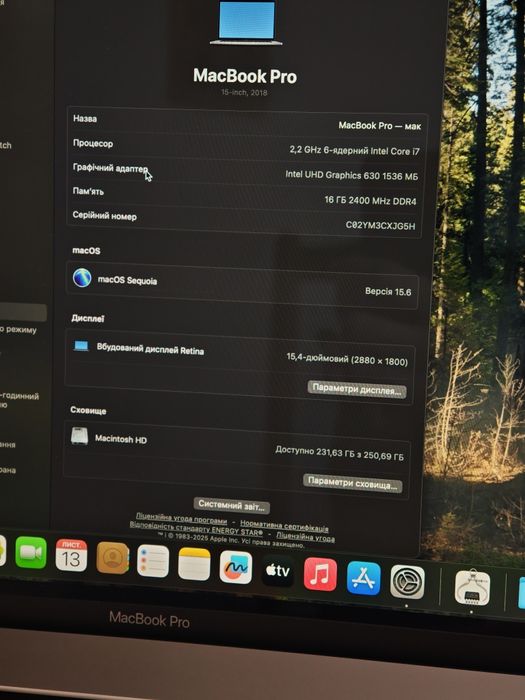The image size is (525, 700).
Task: Open Calendar showing the 13th
Action: coord(71,555)
